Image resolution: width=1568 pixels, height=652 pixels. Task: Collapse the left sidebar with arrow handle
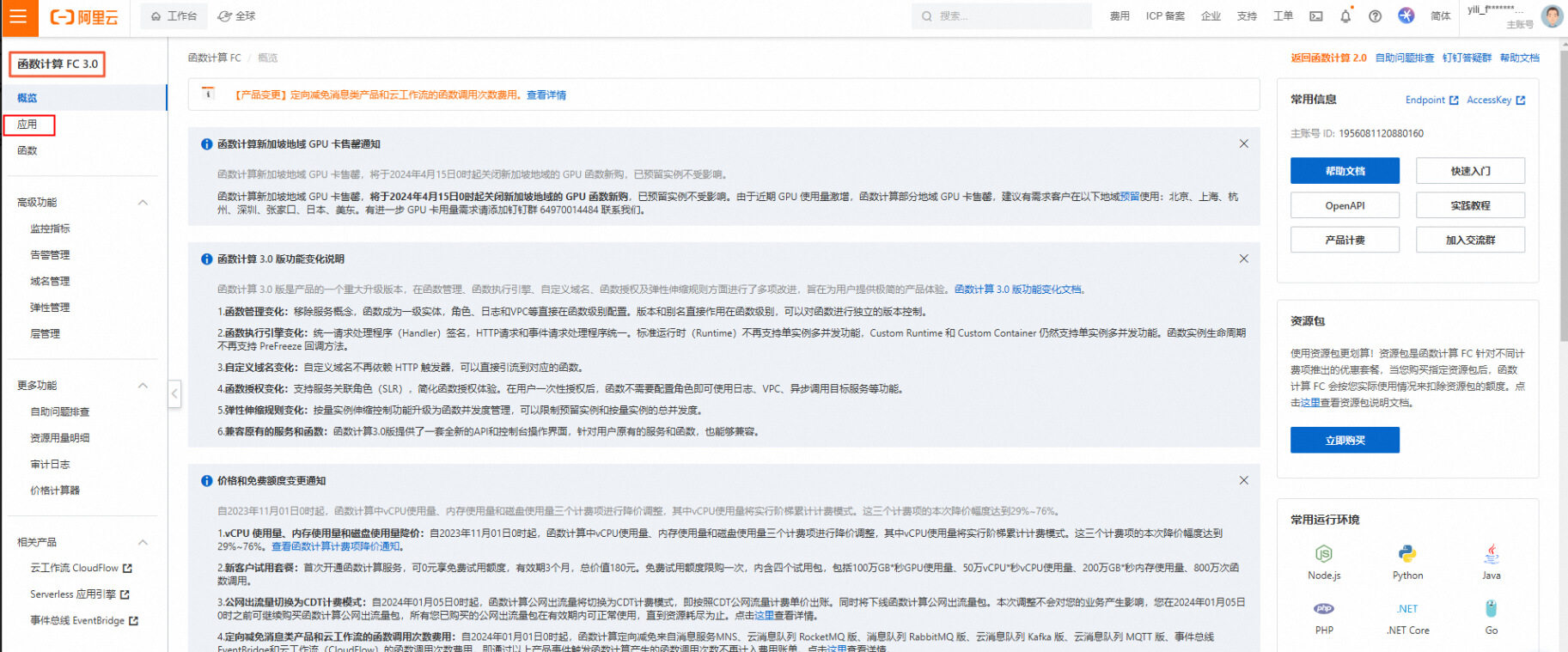point(174,394)
